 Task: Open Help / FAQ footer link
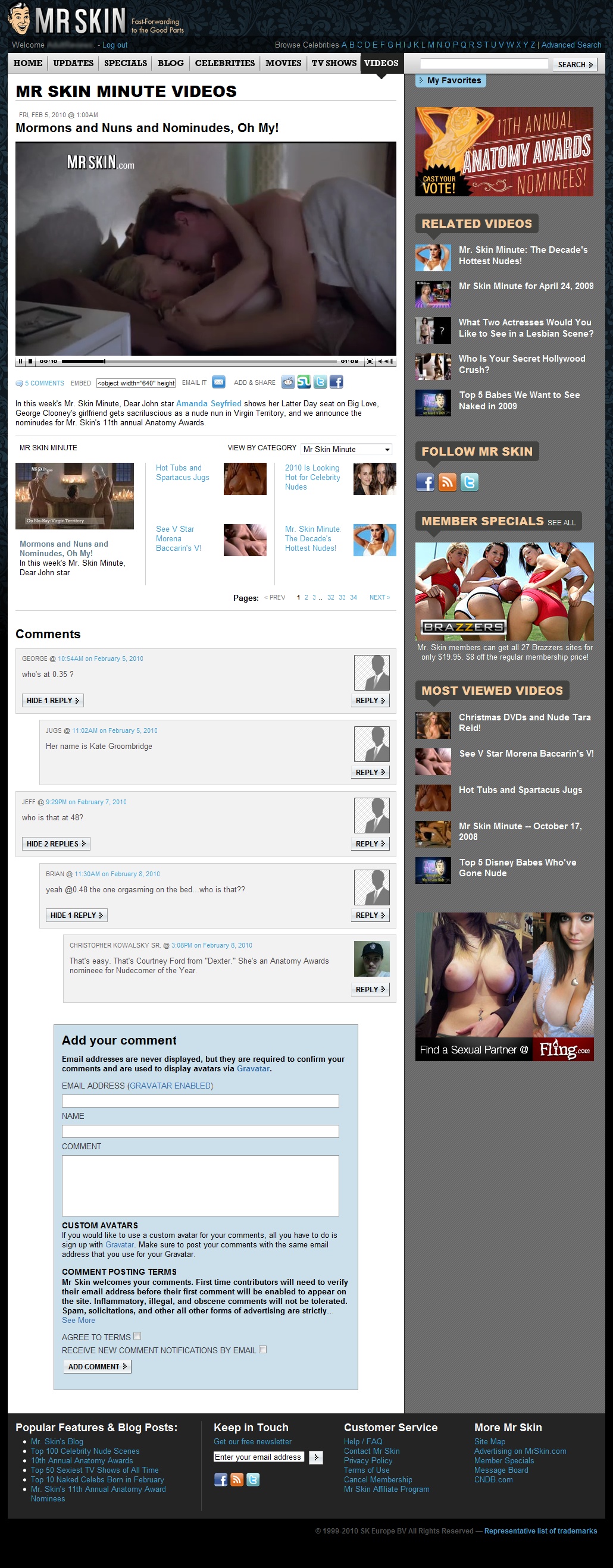click(364, 1441)
